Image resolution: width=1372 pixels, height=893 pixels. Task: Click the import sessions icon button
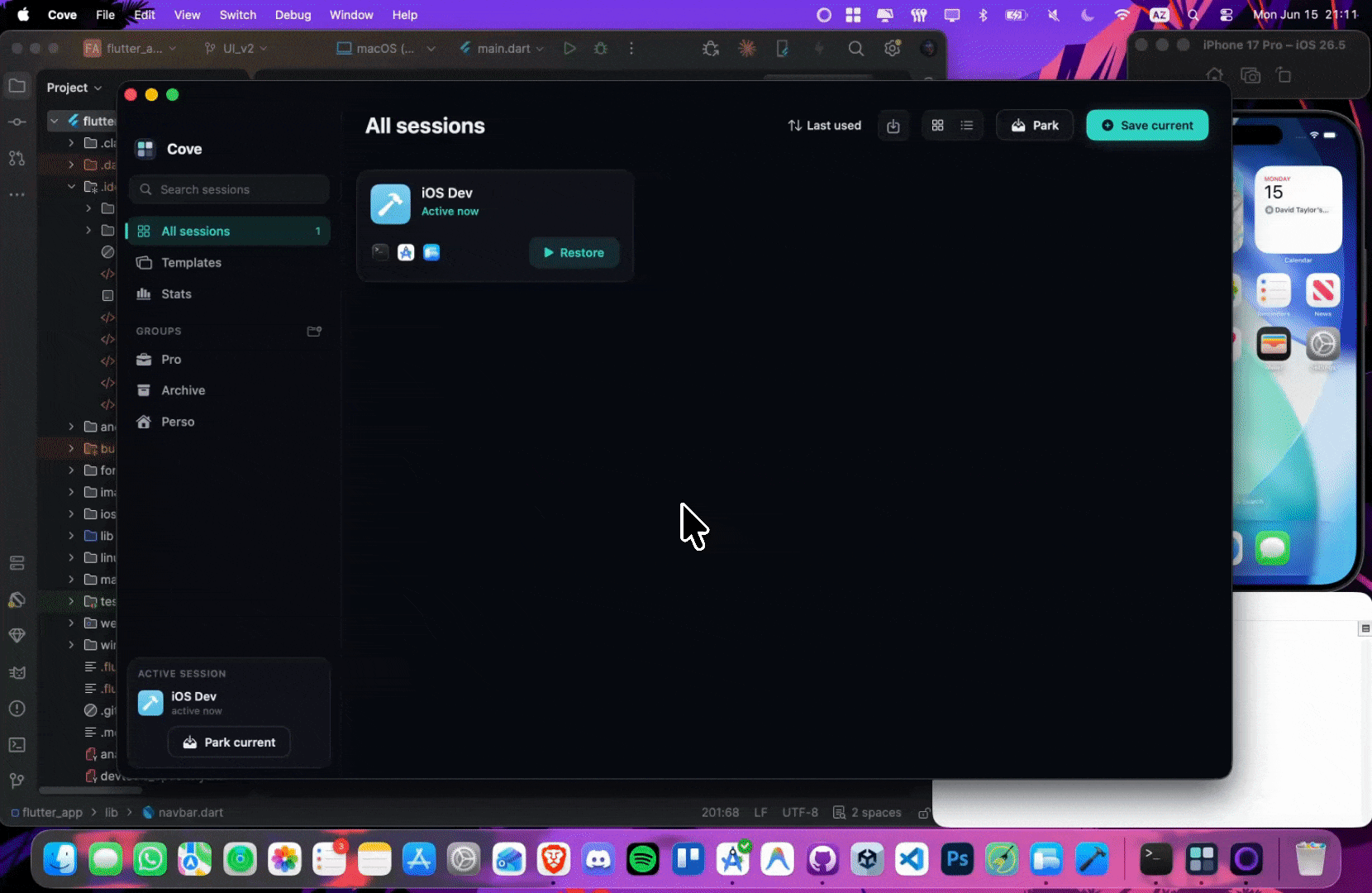pos(893,126)
